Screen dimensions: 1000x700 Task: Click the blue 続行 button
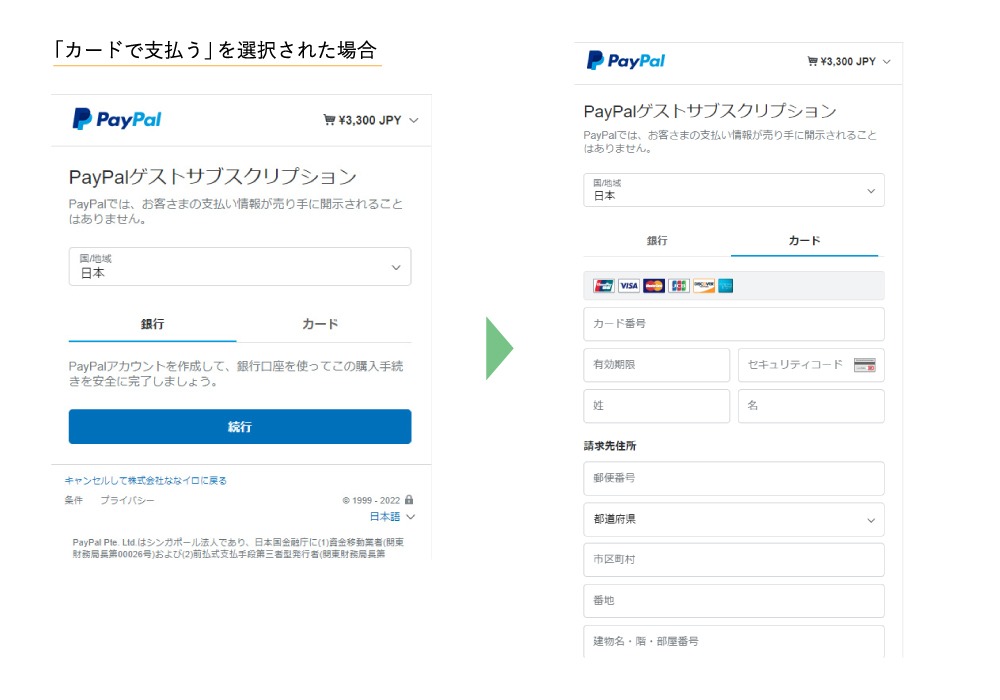point(240,427)
